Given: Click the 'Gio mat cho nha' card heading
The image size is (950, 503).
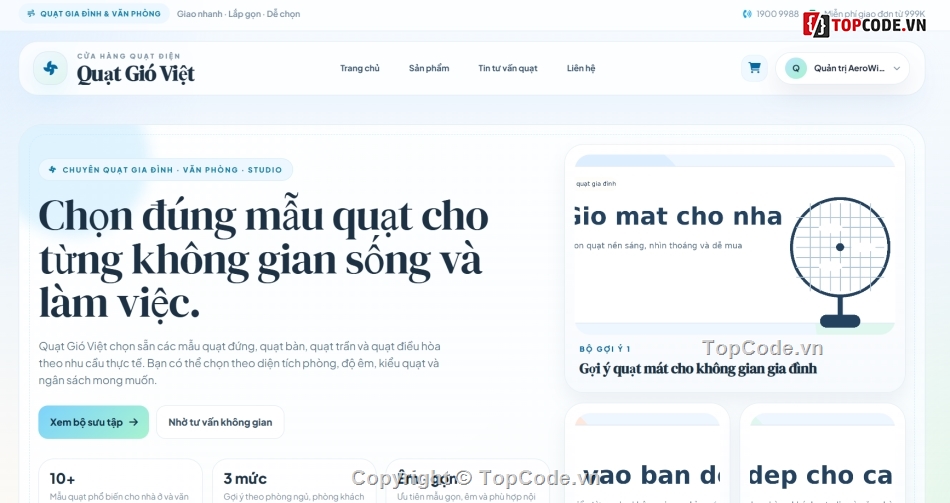Looking at the screenshot, I should pos(679,216).
